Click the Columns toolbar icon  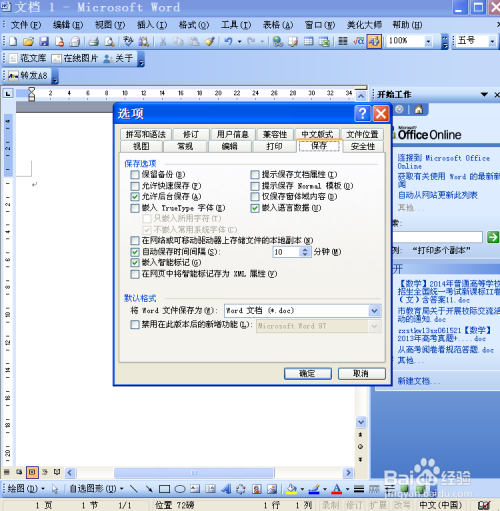343,41
